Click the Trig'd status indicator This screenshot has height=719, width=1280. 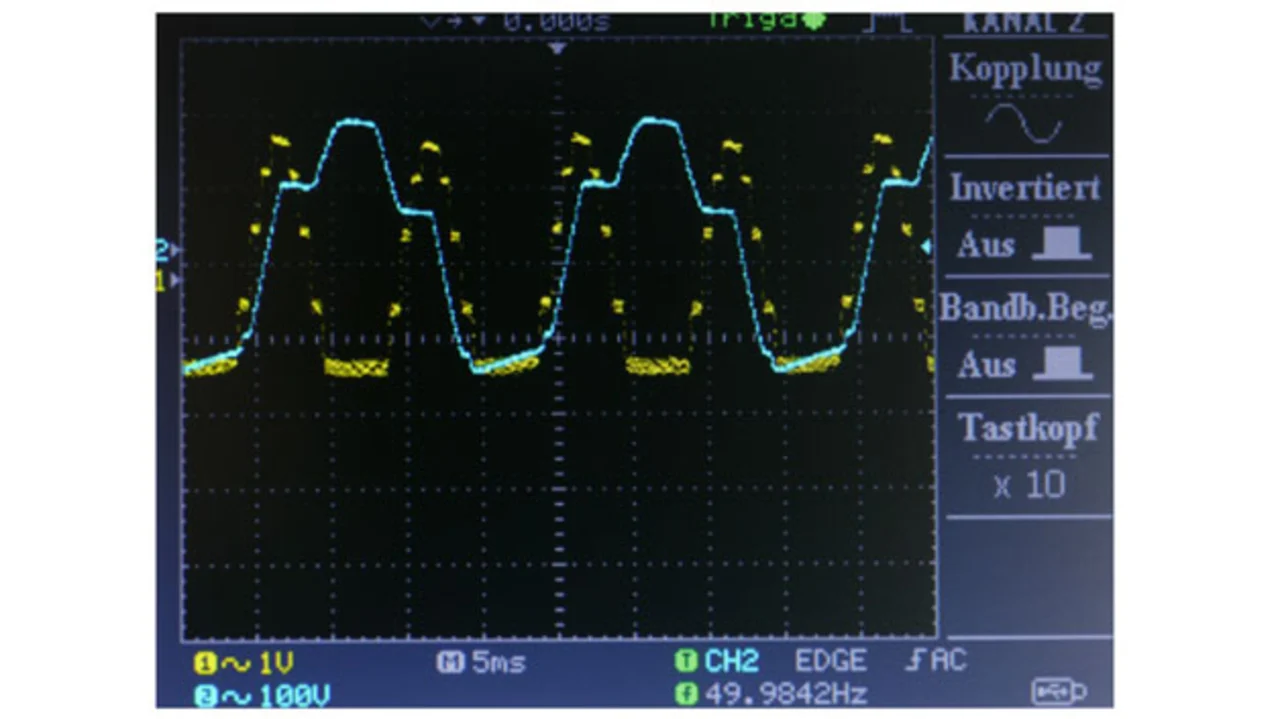coord(766,20)
